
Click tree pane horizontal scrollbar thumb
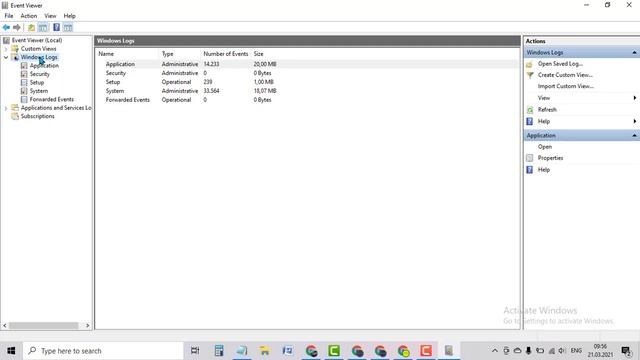click(44, 325)
